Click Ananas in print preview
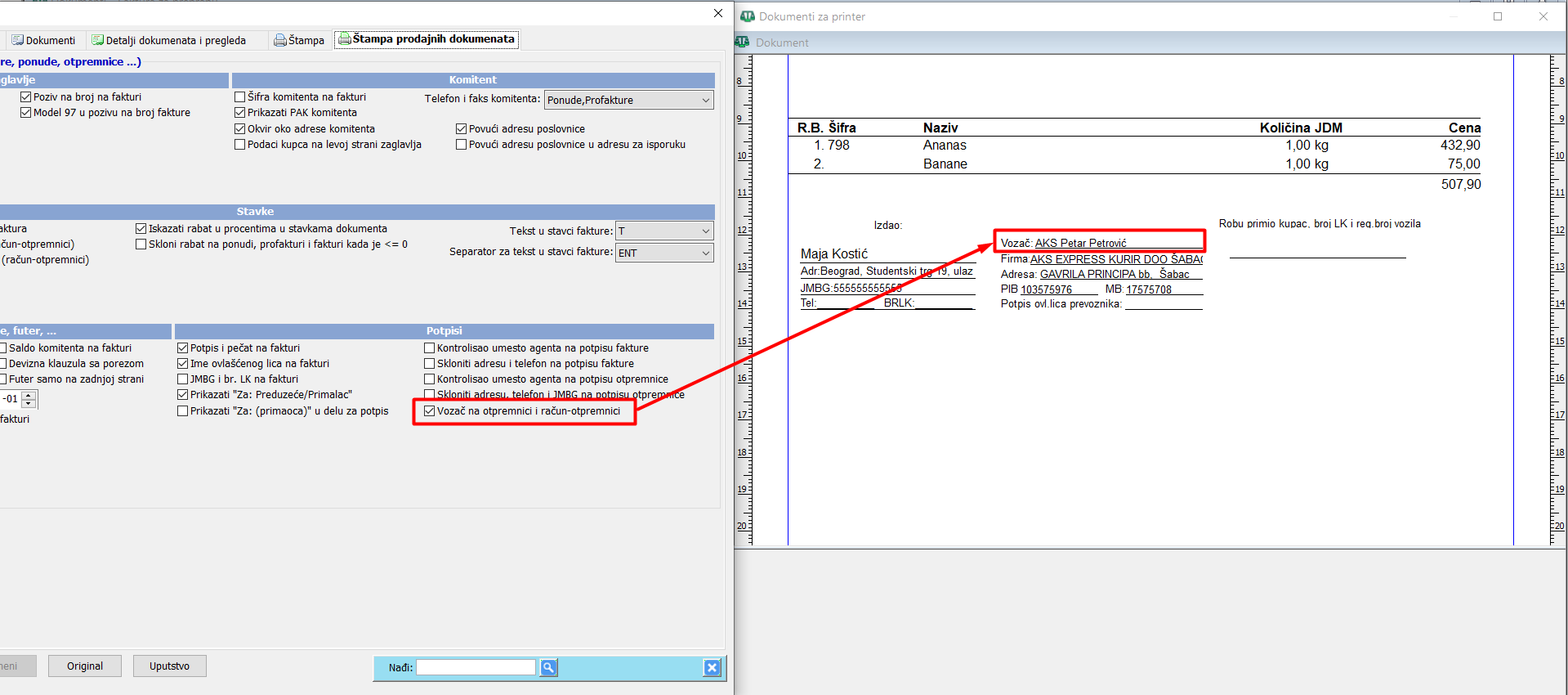 point(945,145)
